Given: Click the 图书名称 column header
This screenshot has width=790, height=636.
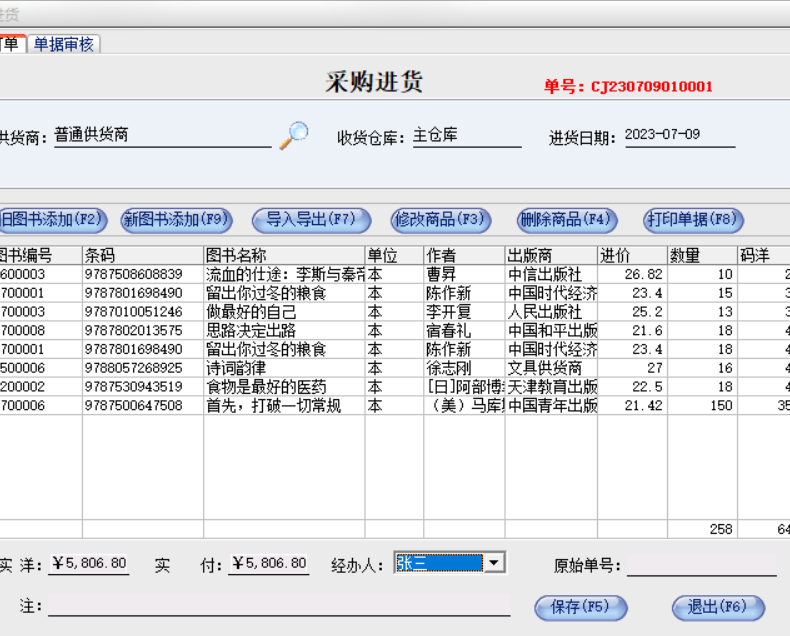Looking at the screenshot, I should point(284,256).
